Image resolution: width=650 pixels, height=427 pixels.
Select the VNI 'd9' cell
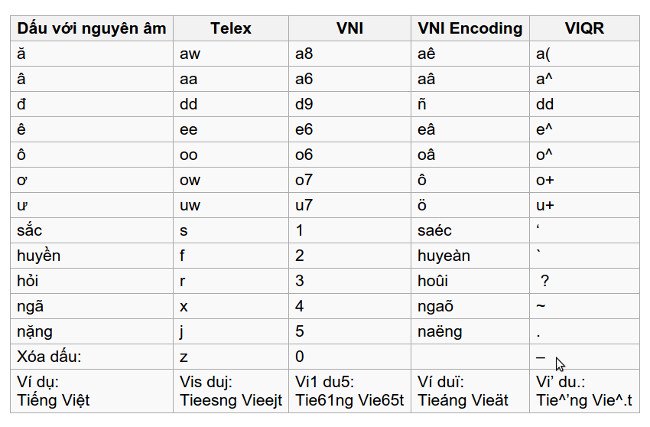(x=349, y=104)
